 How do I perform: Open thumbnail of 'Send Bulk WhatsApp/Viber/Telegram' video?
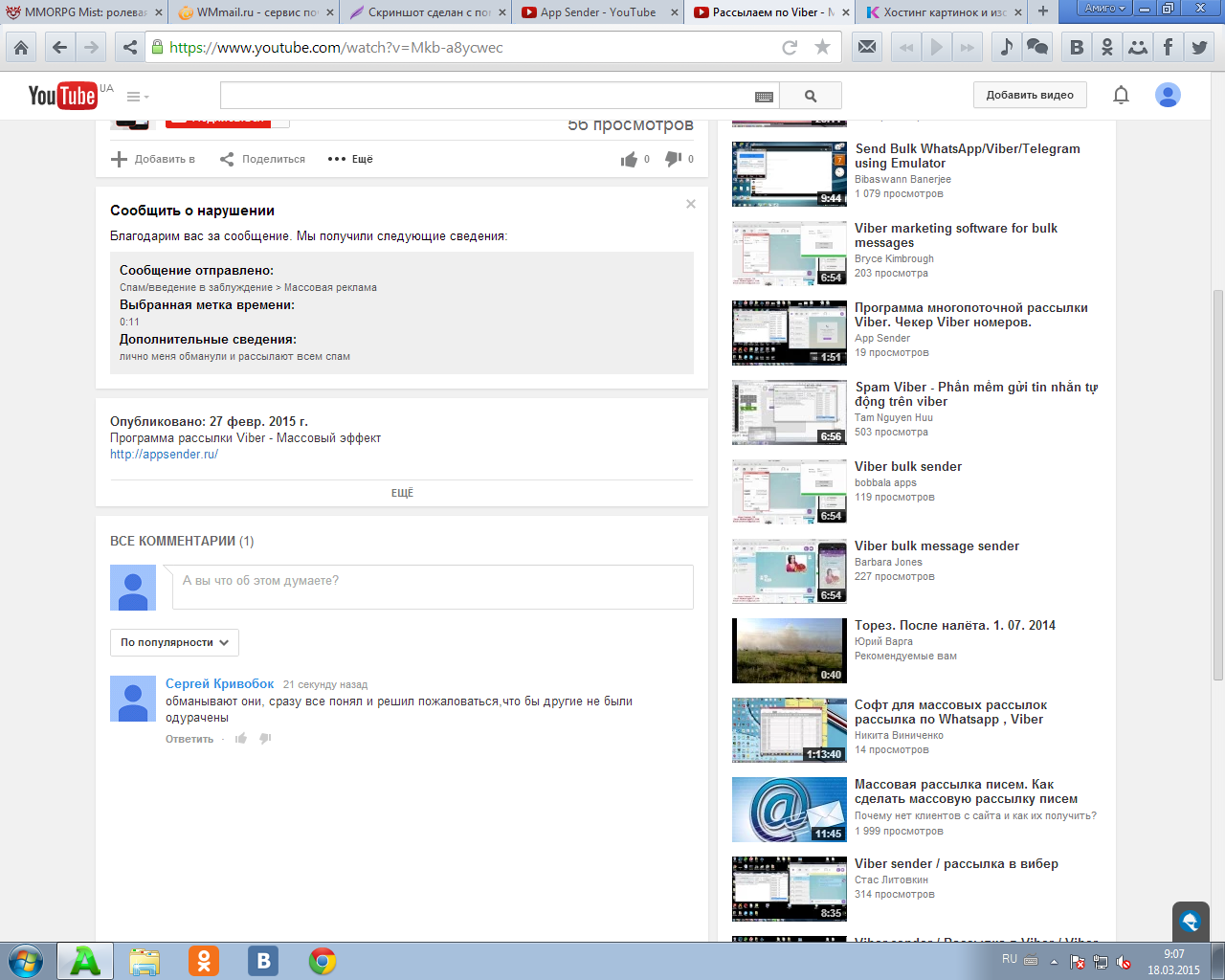click(790, 174)
